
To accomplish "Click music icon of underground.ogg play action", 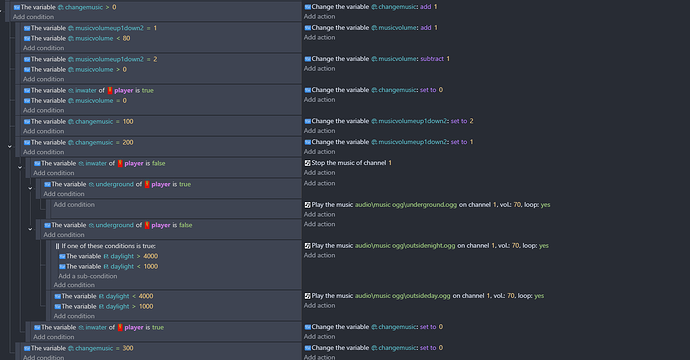I will (x=308, y=205).
